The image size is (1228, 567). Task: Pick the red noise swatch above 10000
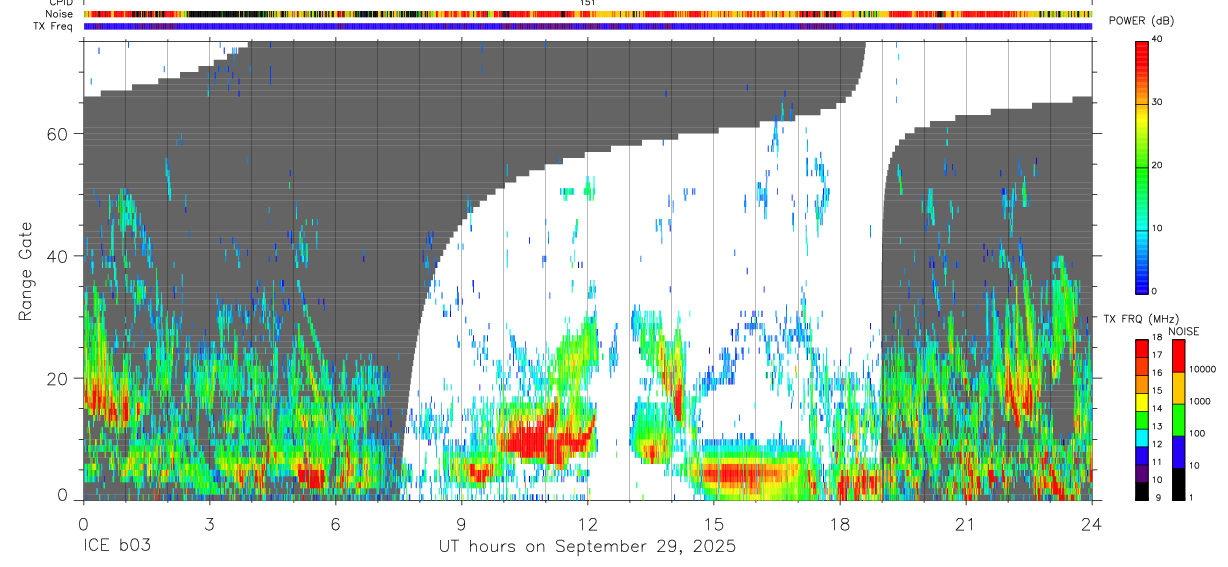[x=1178, y=356]
